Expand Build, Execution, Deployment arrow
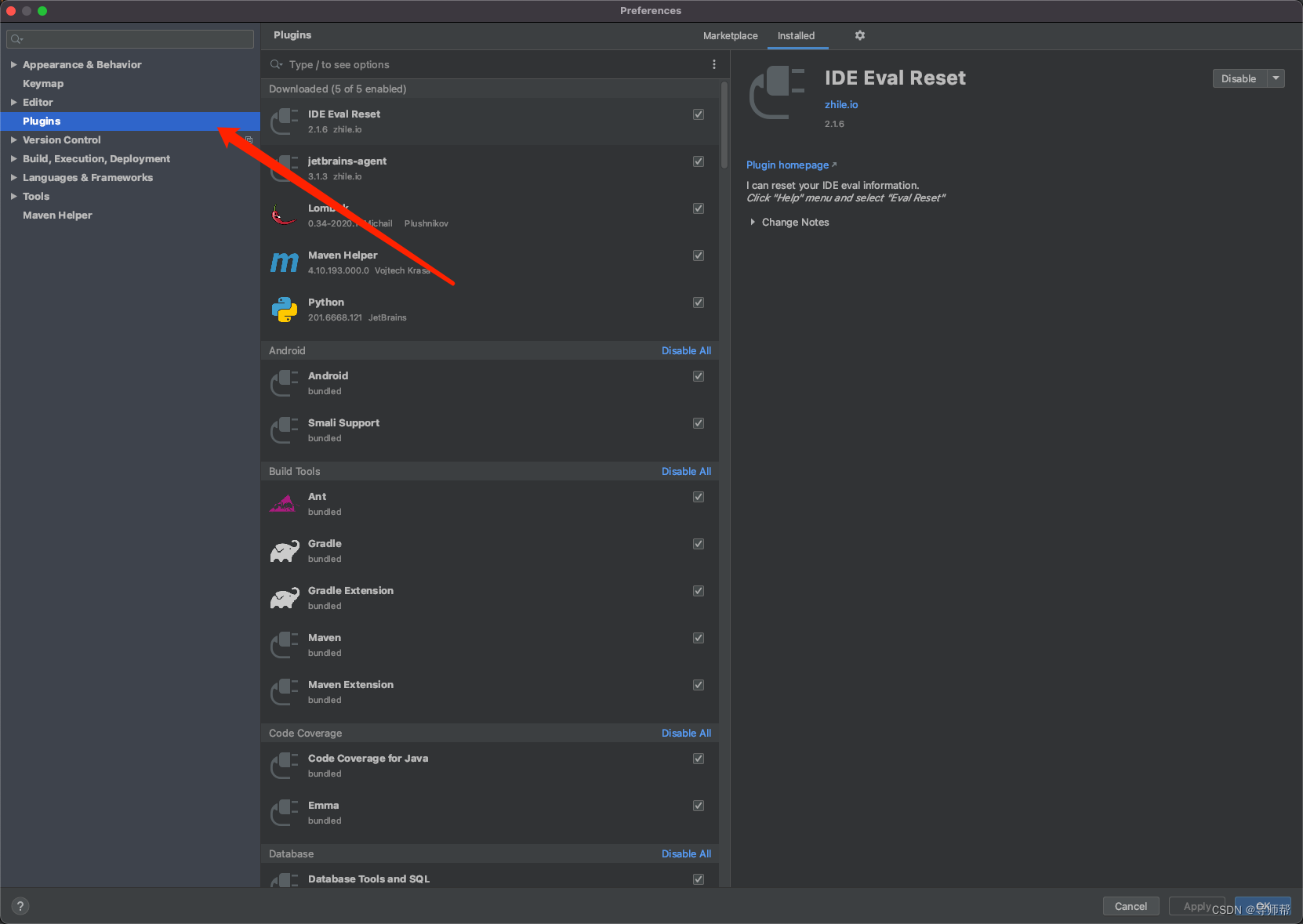Viewport: 1303px width, 924px height. 13,158
